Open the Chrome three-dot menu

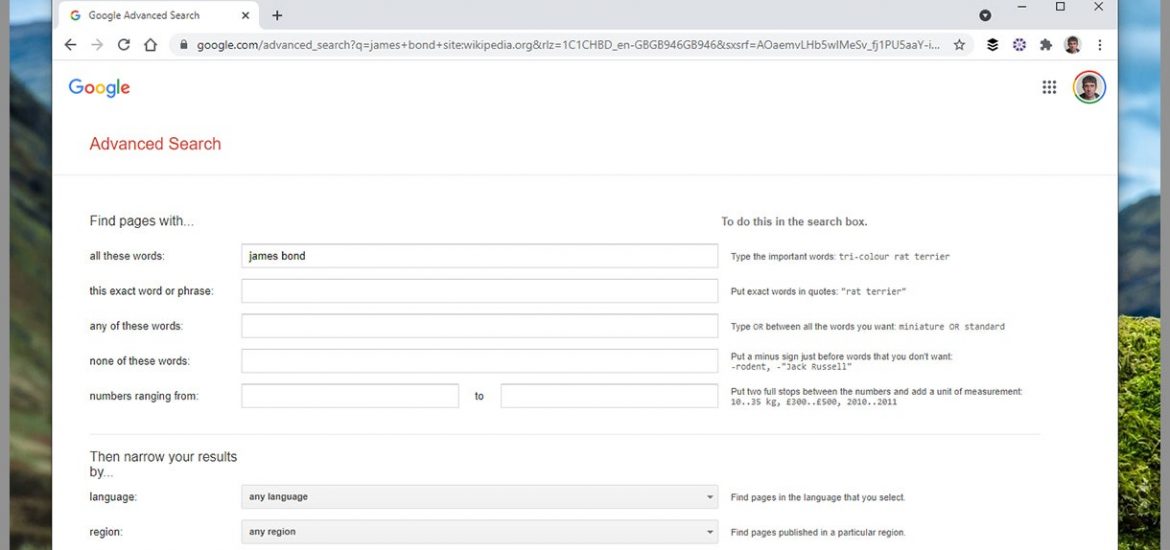click(1100, 45)
